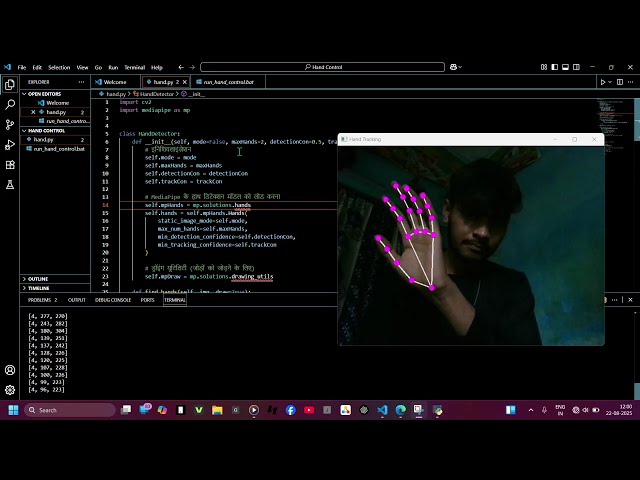The image size is (640, 480).
Task: Click the Explorer more actions ellipsis
Action: [81, 82]
